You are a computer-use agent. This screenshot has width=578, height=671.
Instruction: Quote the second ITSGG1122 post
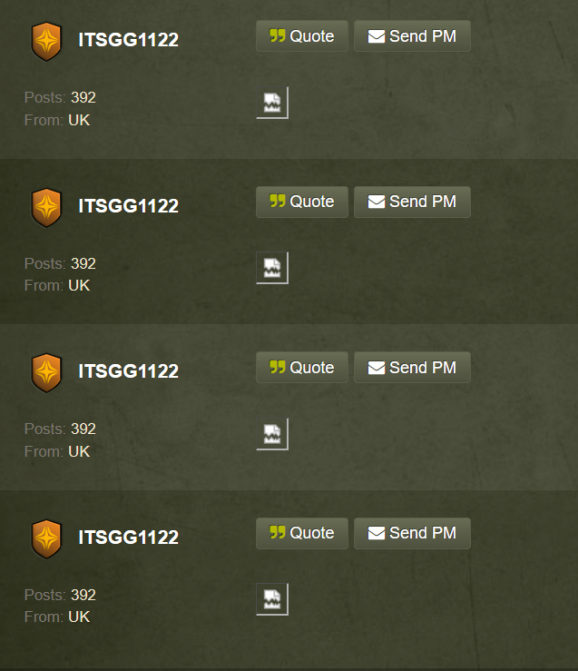302,202
